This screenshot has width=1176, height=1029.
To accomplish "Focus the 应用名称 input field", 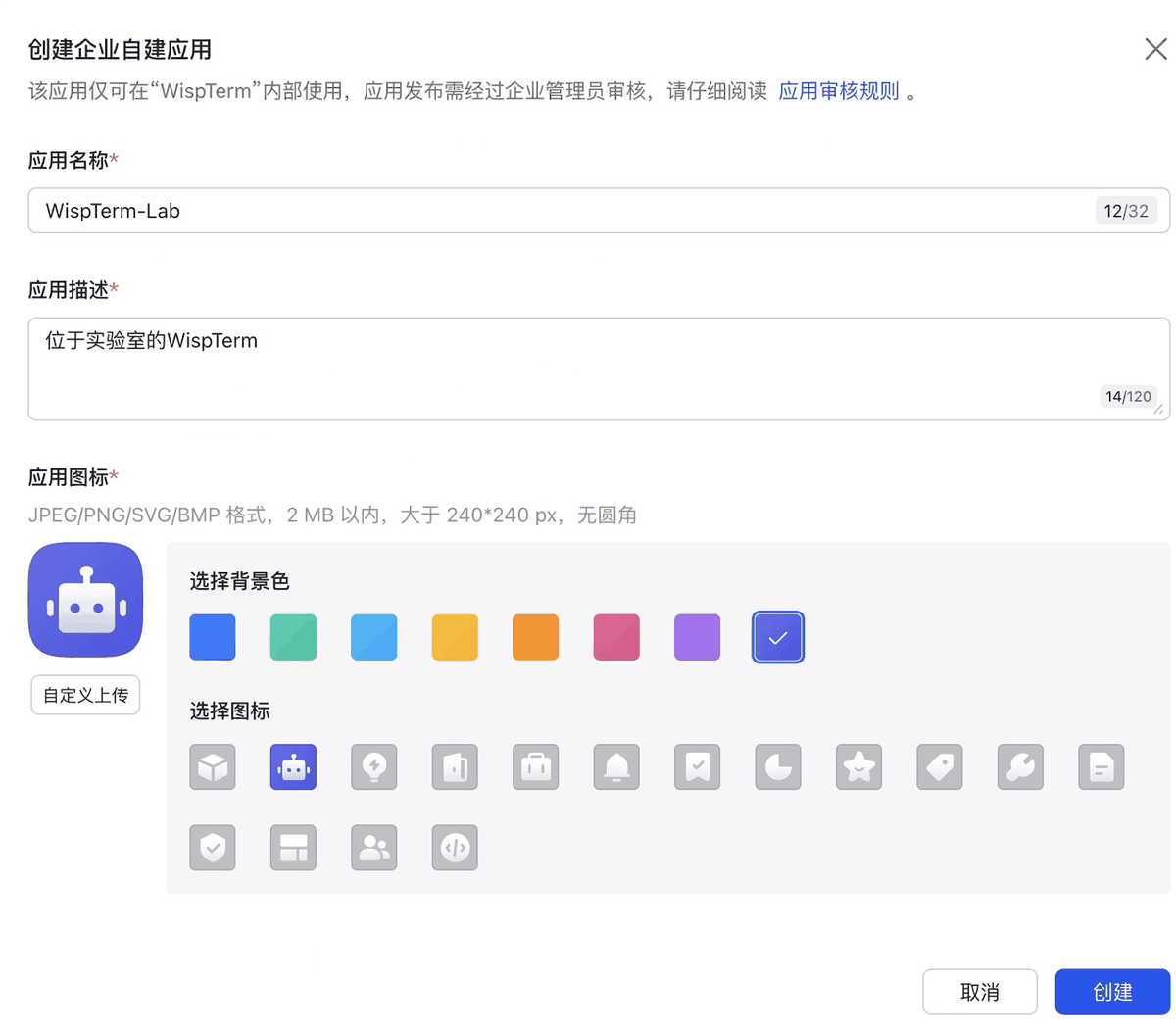I will [599, 211].
